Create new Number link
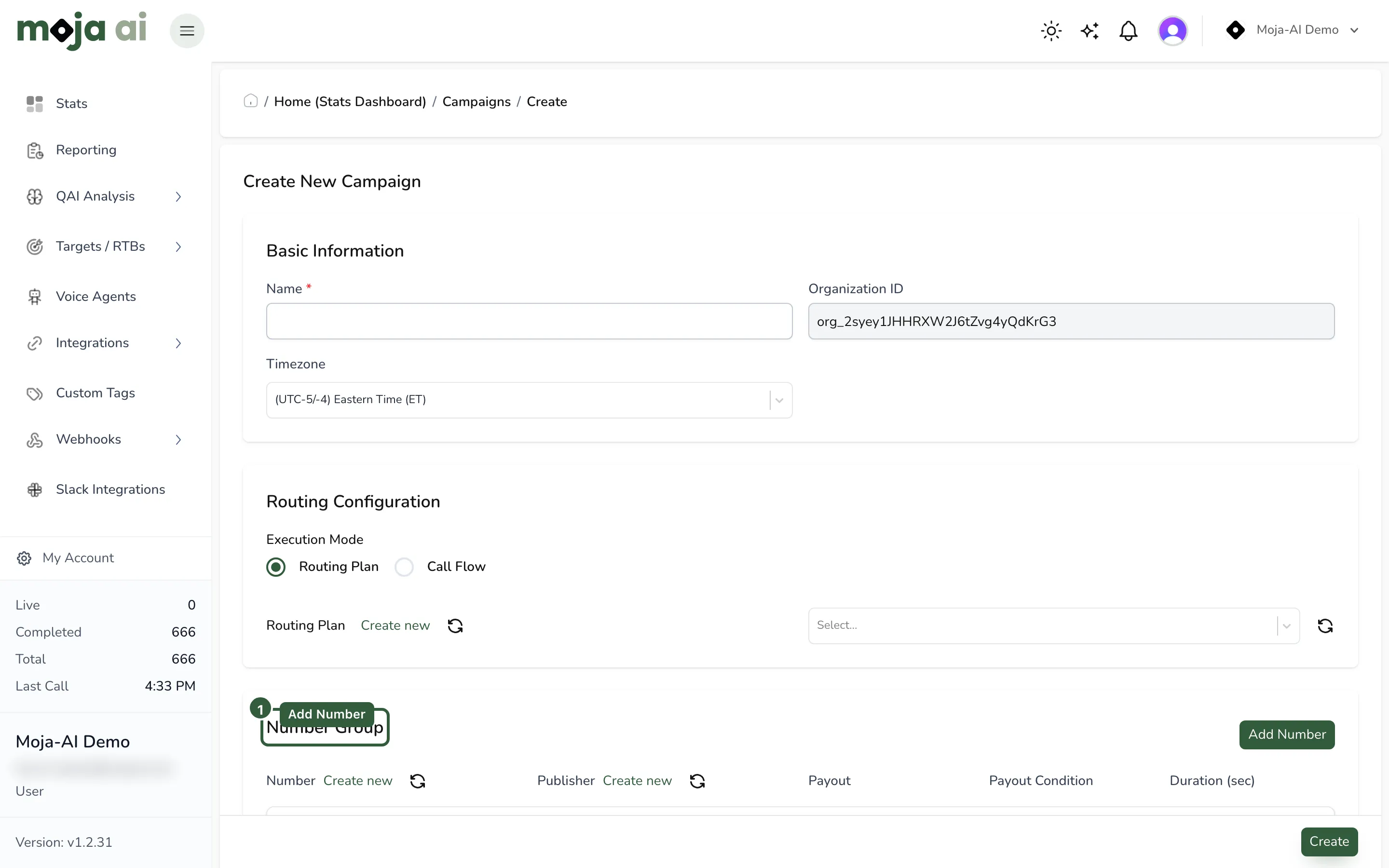 click(x=357, y=781)
